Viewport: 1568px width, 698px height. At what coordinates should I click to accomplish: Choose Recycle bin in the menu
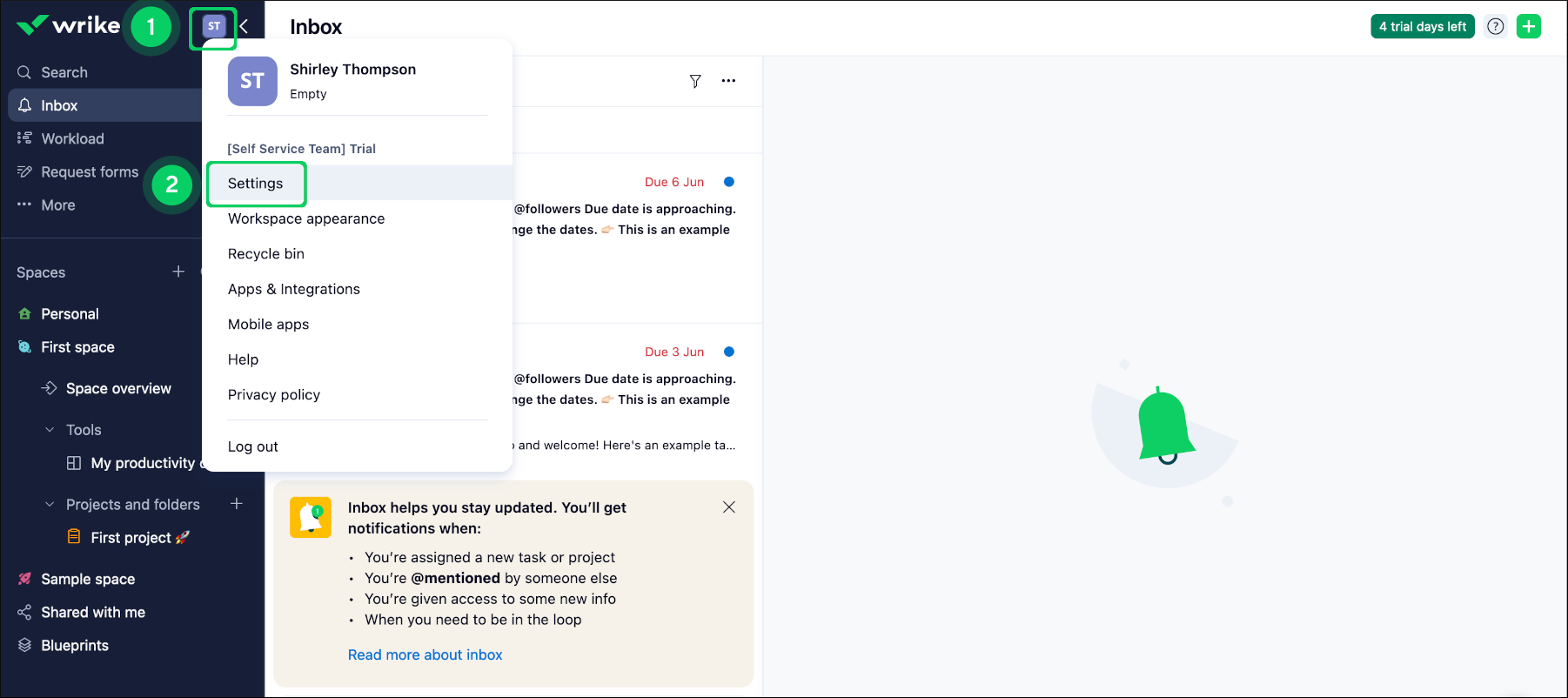tap(266, 254)
